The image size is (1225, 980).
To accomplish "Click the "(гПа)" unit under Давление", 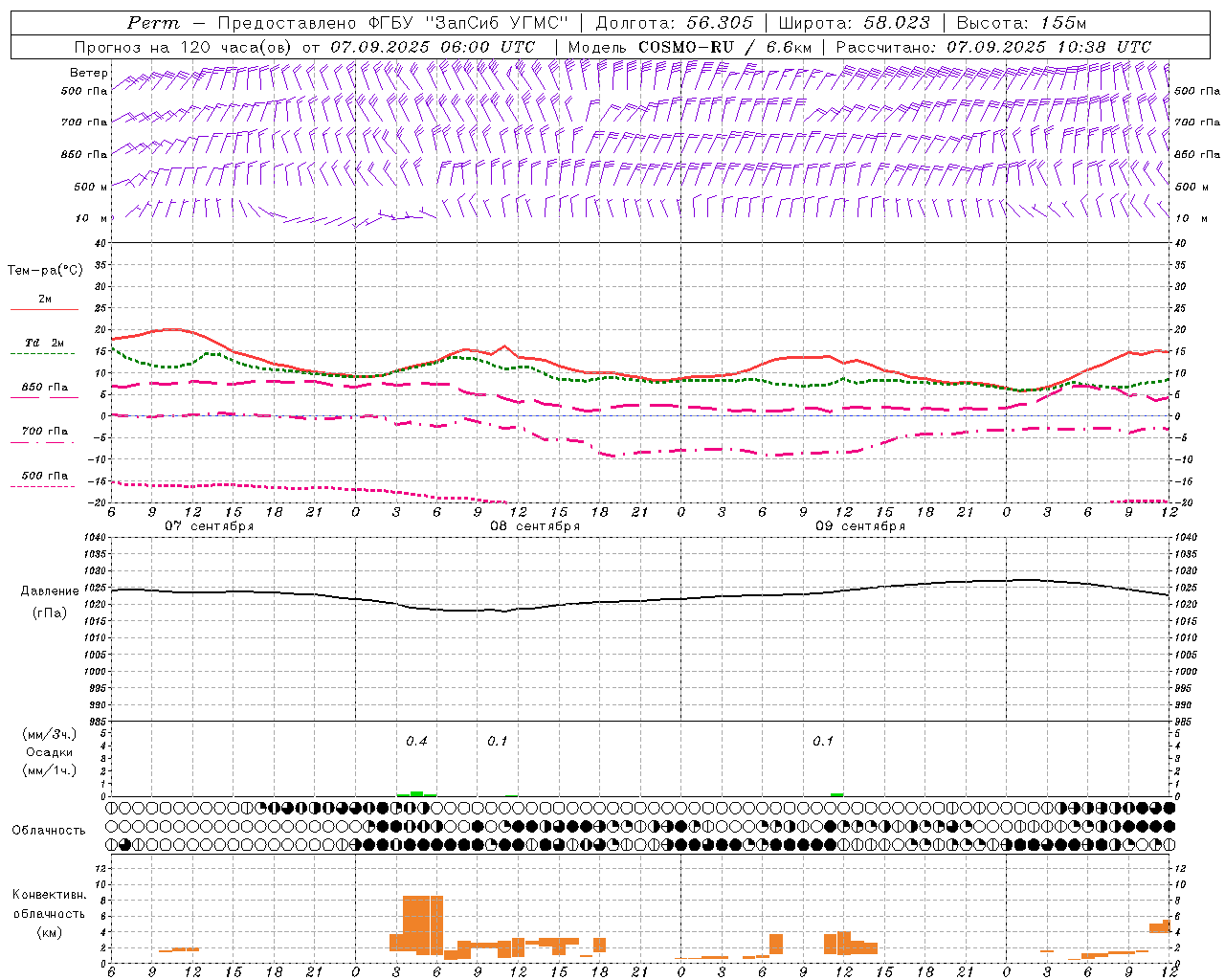I will click(50, 613).
